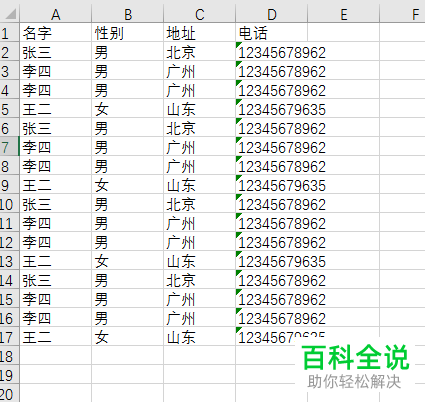Select the highlighted row 7 header
Screen dimensions: 425x402
click(x=9, y=147)
